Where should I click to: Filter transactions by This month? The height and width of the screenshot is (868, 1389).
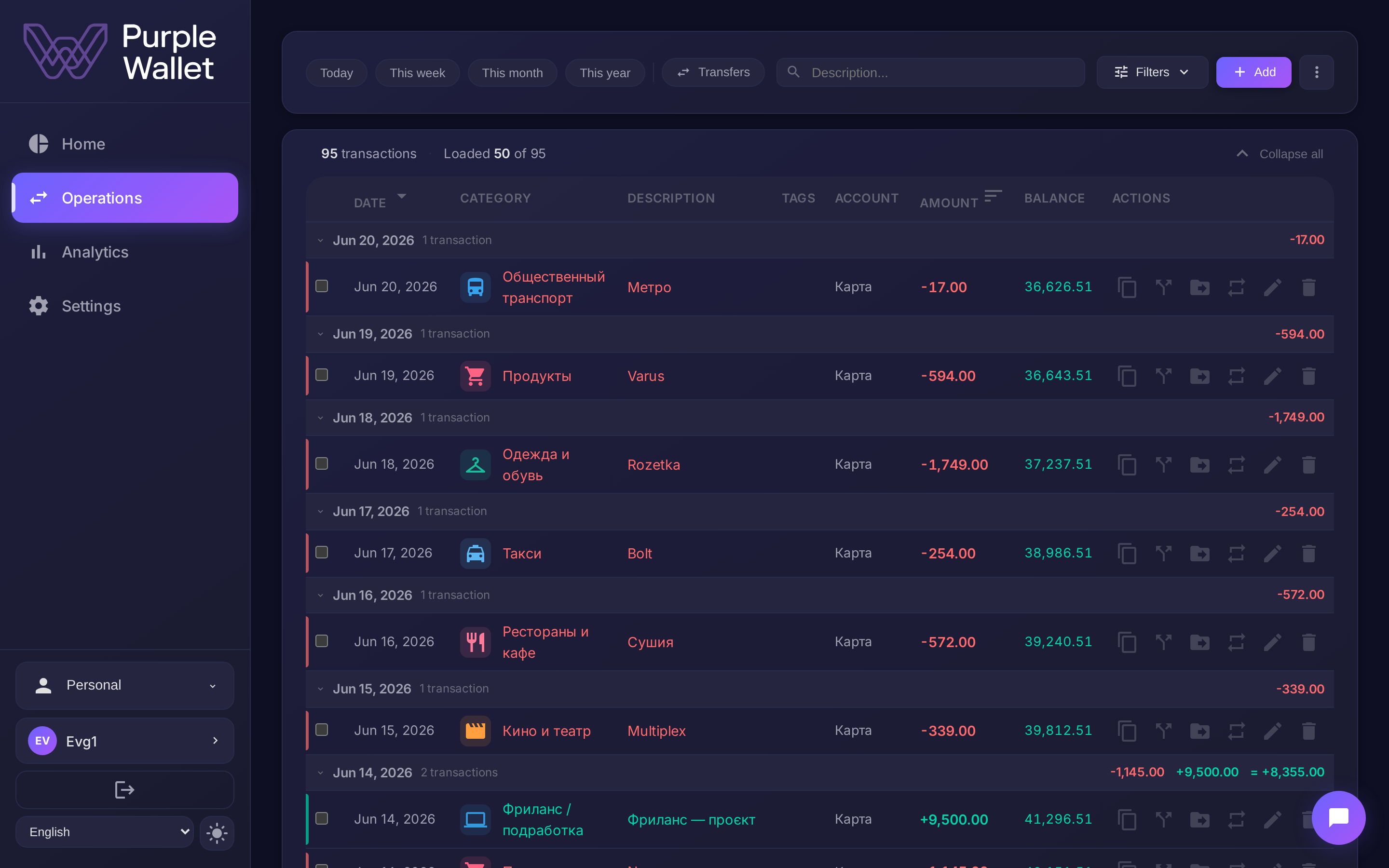(x=513, y=73)
